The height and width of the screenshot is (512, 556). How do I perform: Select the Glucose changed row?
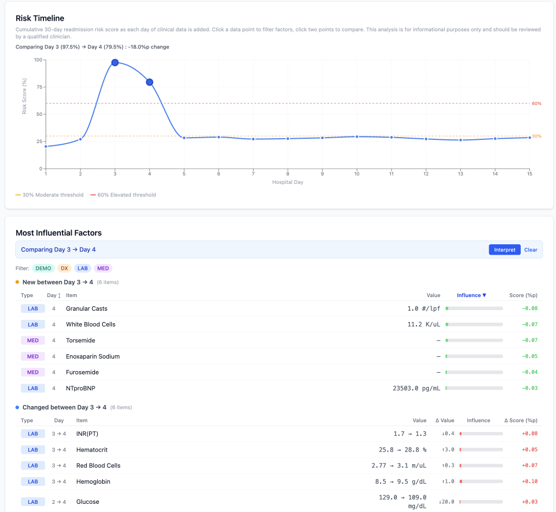279,501
